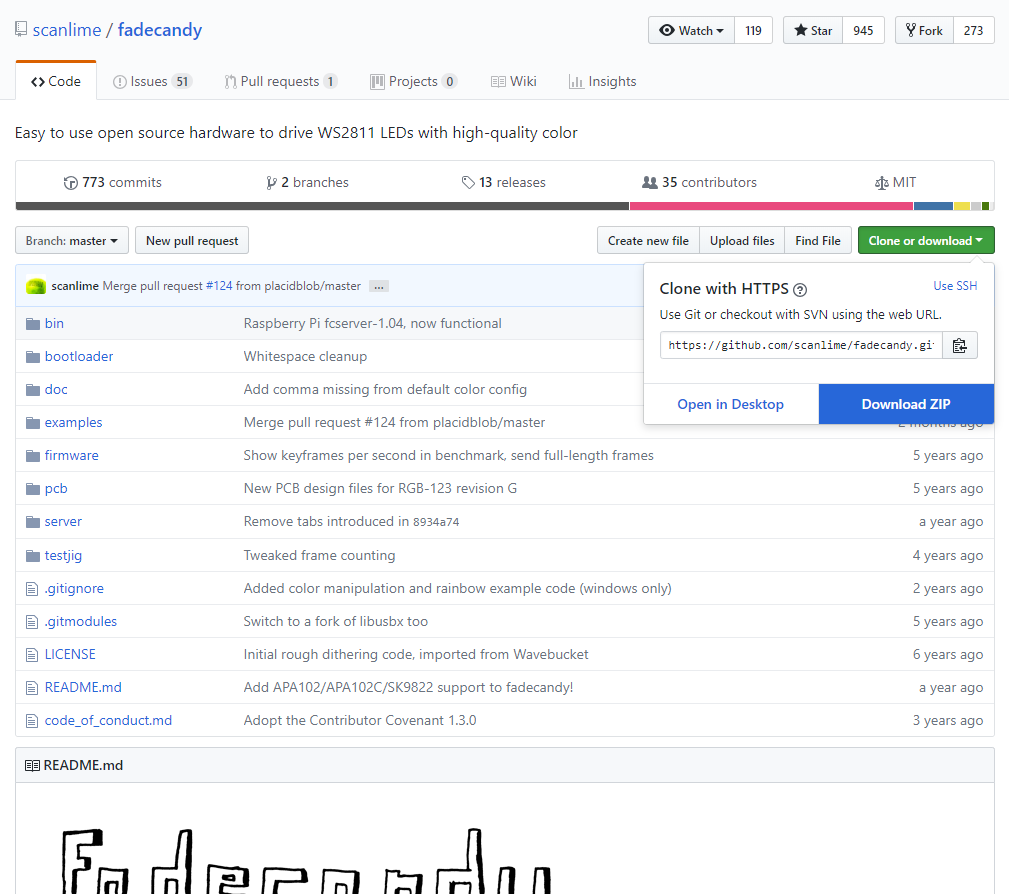Open the Projects tab

coord(413,82)
